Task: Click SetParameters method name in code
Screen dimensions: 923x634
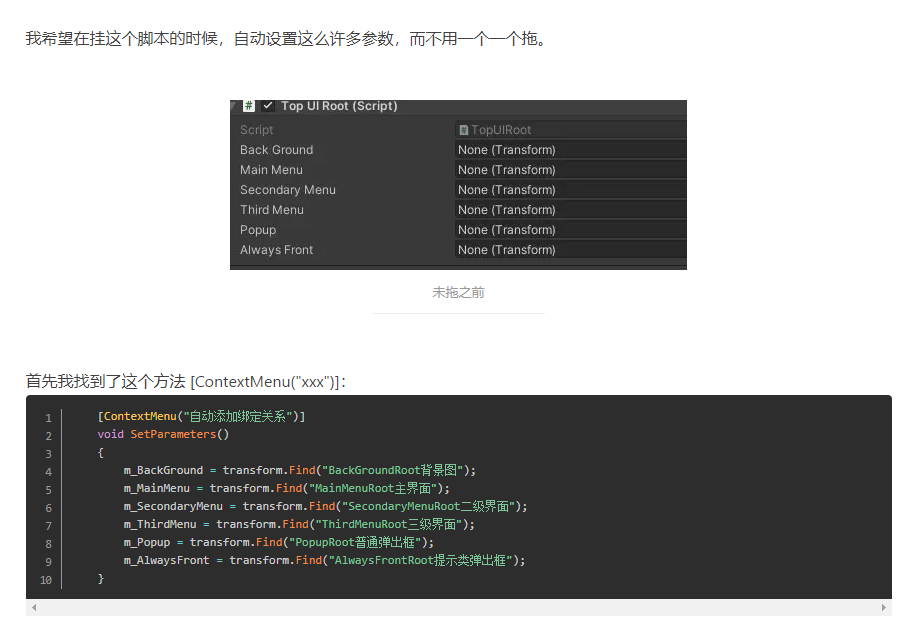Action: pyautogui.click(x=173, y=434)
